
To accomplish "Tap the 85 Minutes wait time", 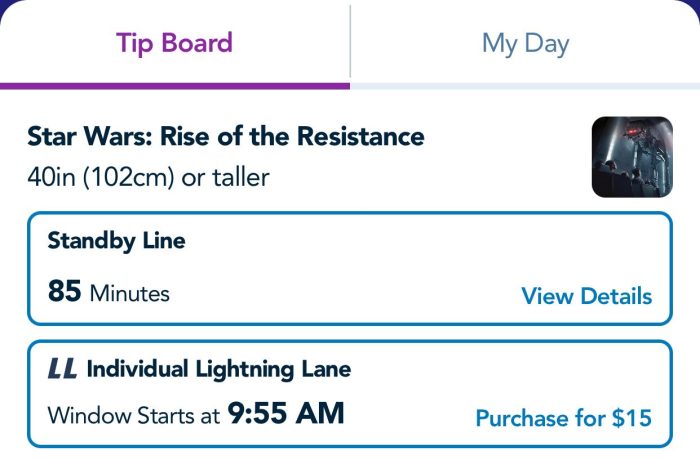I will tap(108, 291).
